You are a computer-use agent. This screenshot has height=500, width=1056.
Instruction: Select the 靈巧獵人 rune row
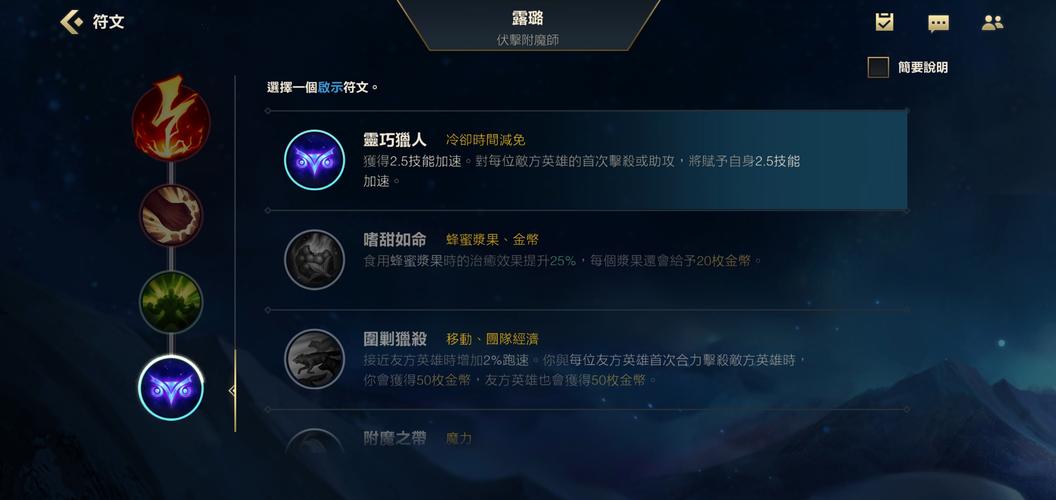tap(587, 160)
